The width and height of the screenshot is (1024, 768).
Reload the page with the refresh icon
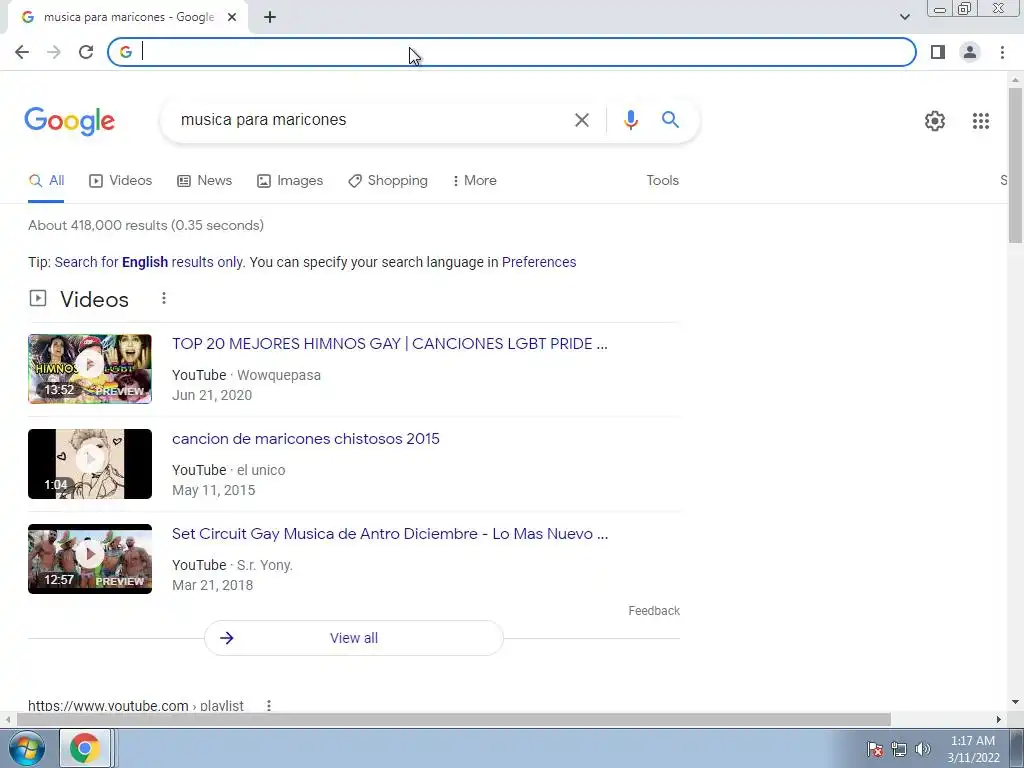(86, 52)
